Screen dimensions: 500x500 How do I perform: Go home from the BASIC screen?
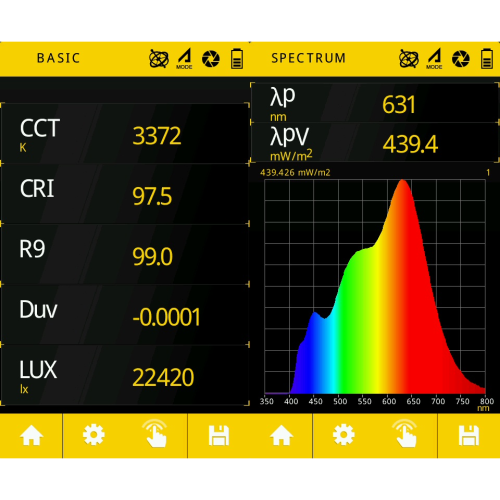31,435
